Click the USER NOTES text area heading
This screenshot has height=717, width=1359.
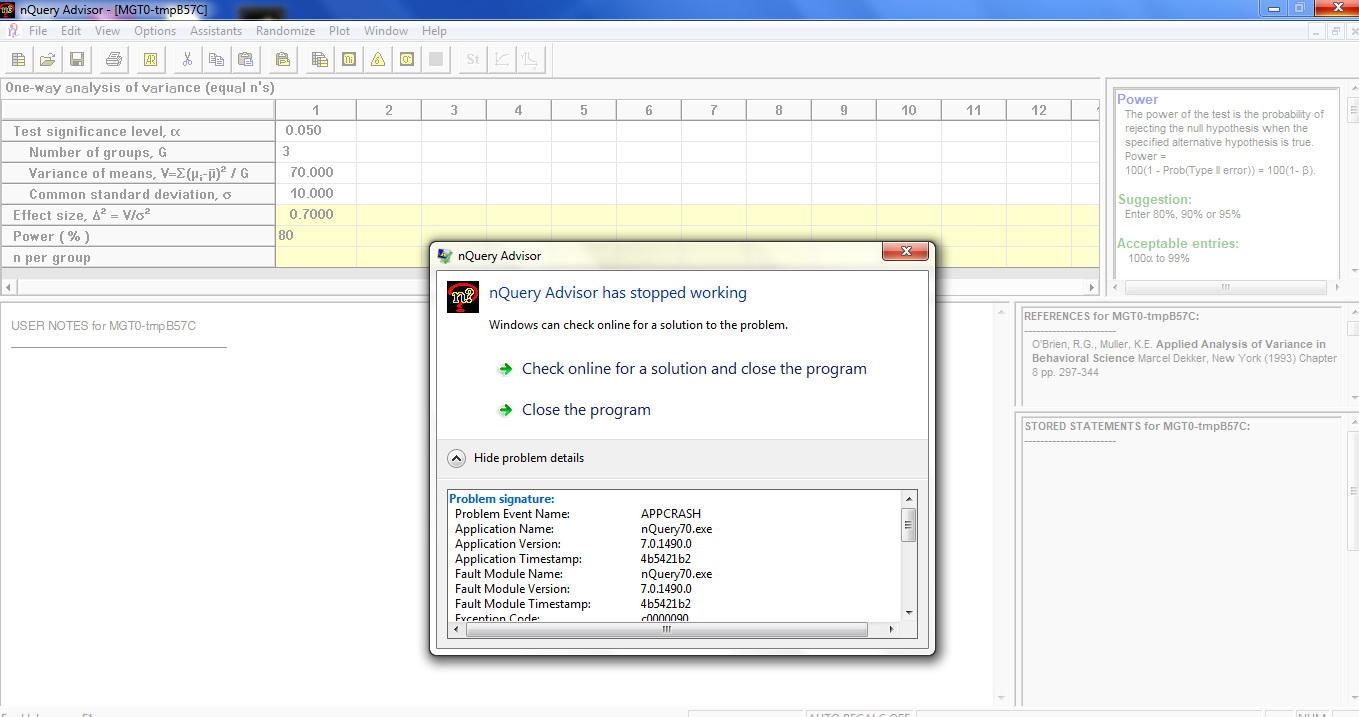pos(103,326)
